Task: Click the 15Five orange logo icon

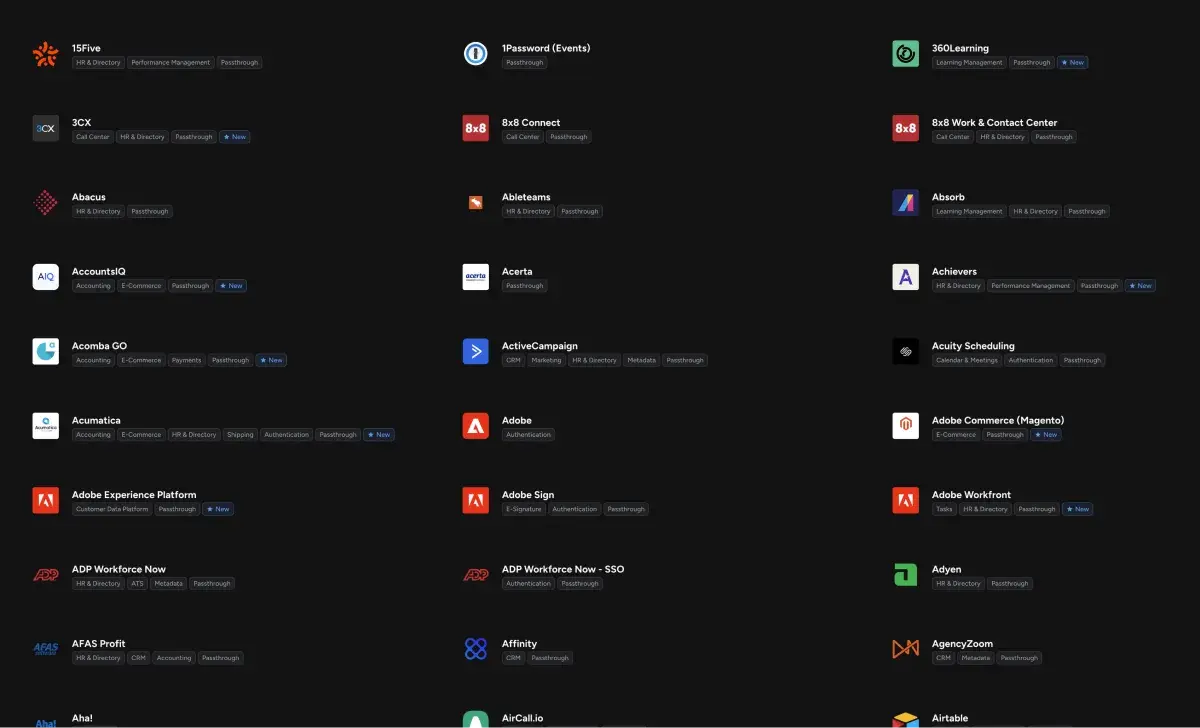Action: click(x=46, y=54)
